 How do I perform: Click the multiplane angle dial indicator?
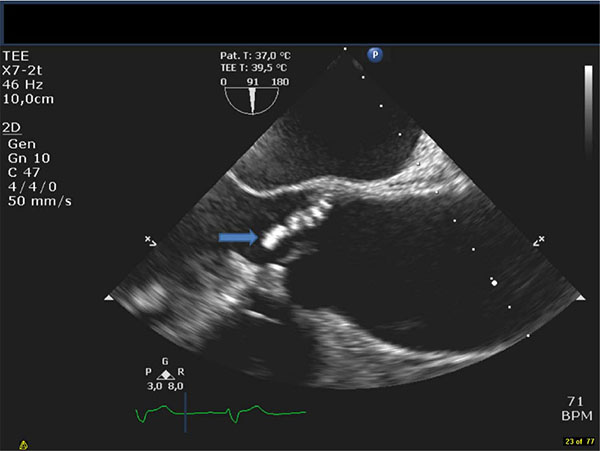(252, 101)
